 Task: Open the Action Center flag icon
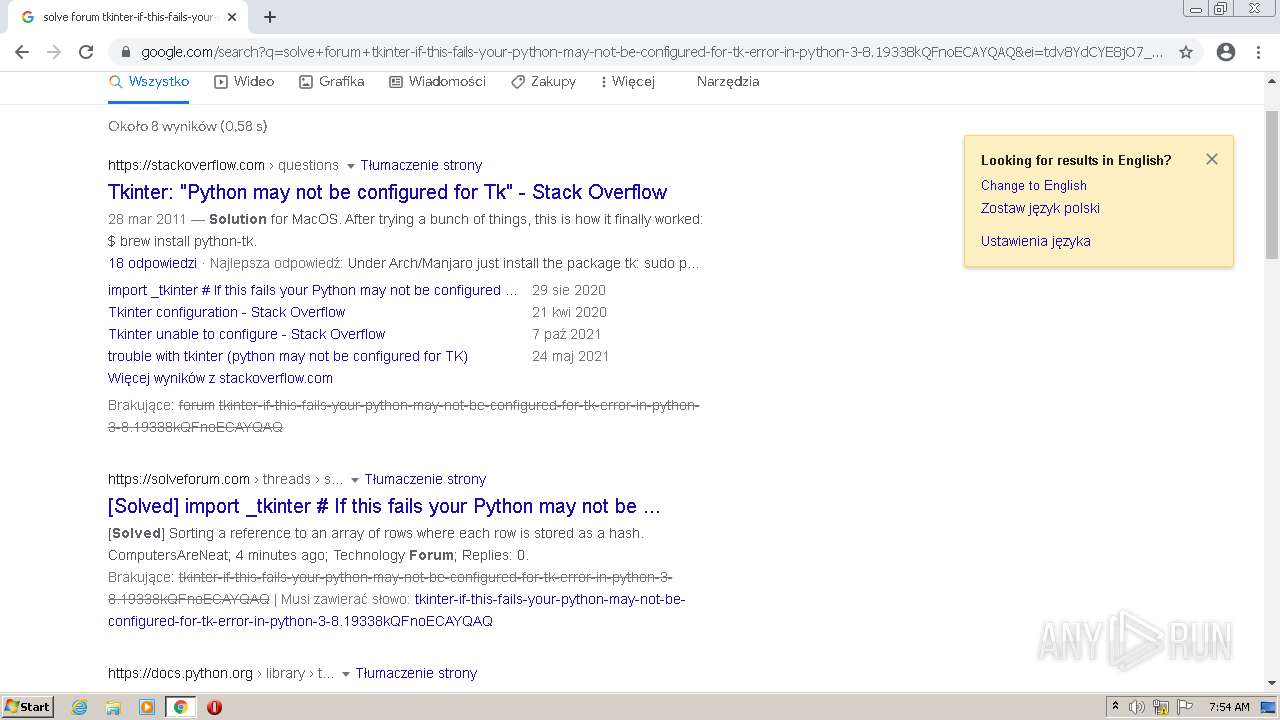point(1185,707)
